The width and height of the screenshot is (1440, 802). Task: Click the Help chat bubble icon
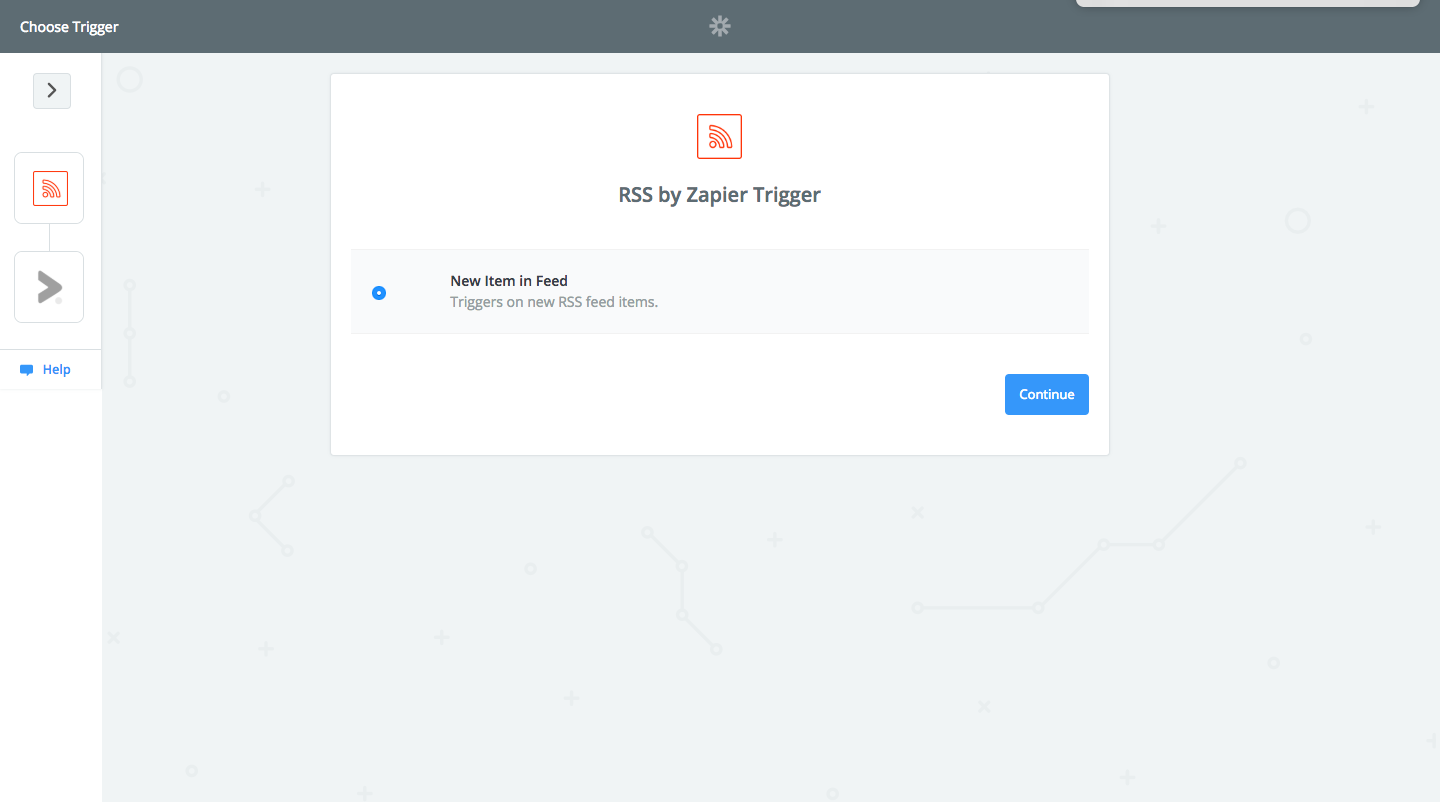tap(27, 370)
